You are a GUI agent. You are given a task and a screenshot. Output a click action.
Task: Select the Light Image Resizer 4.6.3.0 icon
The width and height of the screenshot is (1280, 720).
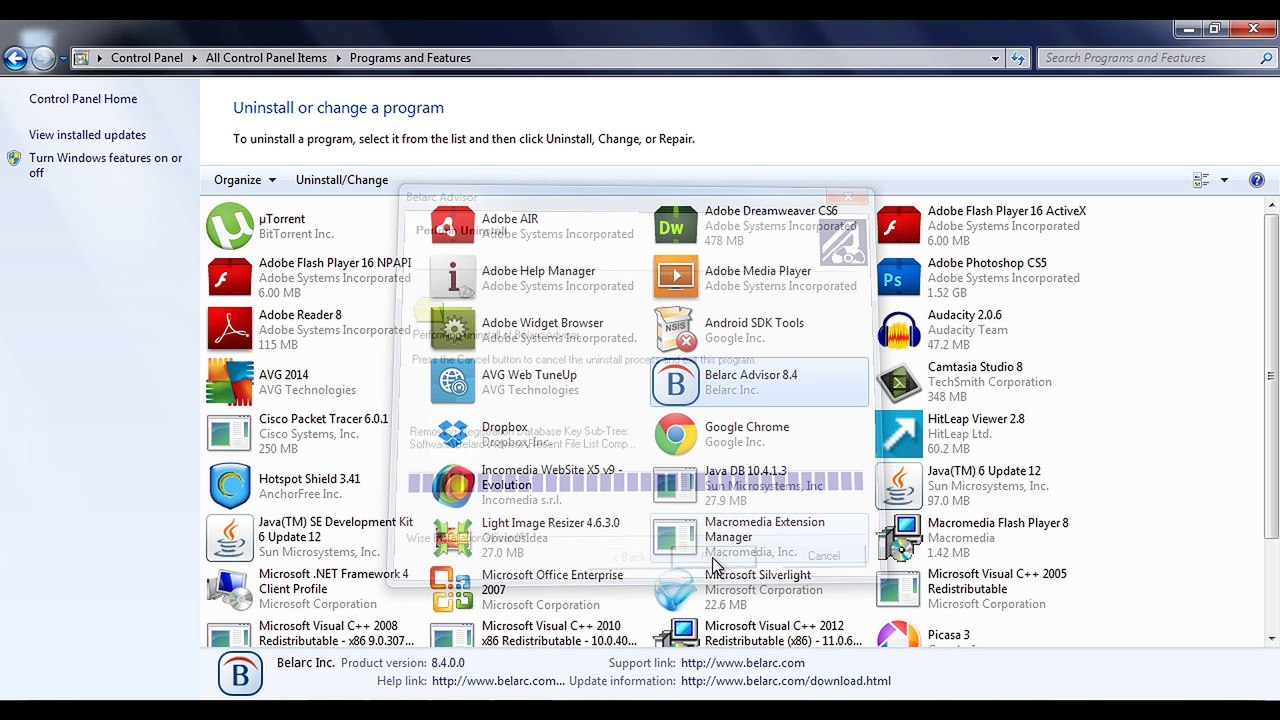[x=452, y=538]
